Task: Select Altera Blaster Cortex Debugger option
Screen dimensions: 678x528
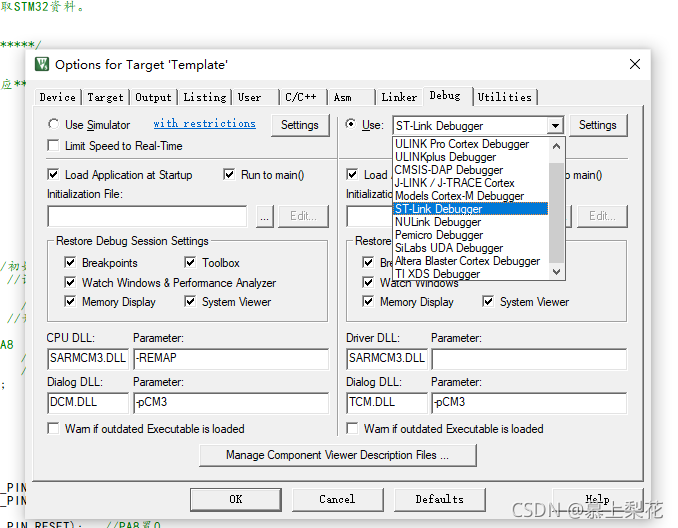Action: (470, 260)
